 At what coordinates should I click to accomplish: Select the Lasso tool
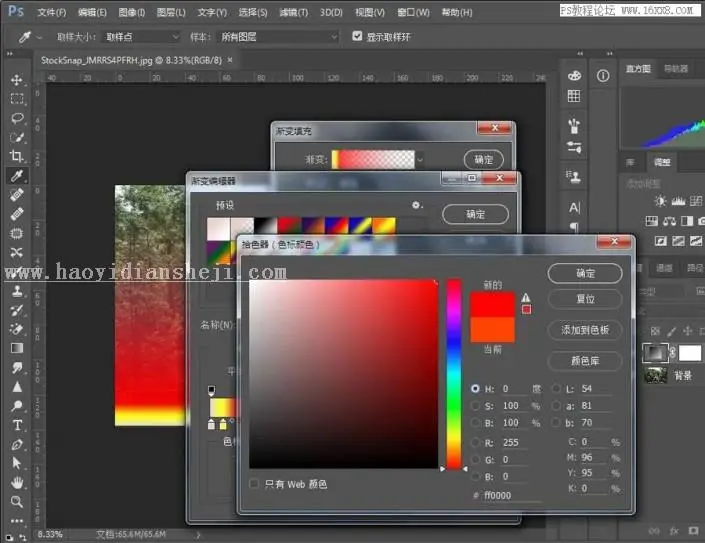coord(17,118)
